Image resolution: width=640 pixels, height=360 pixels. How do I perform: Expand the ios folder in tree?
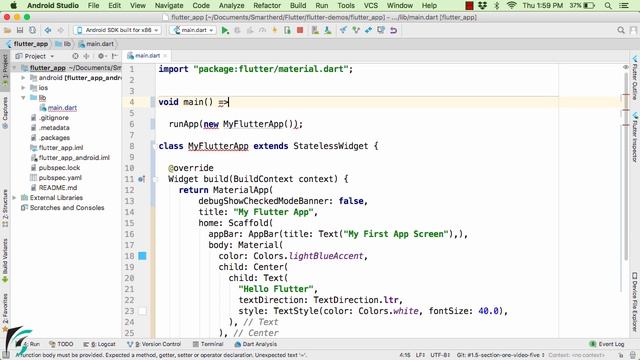pyautogui.click(x=23, y=88)
